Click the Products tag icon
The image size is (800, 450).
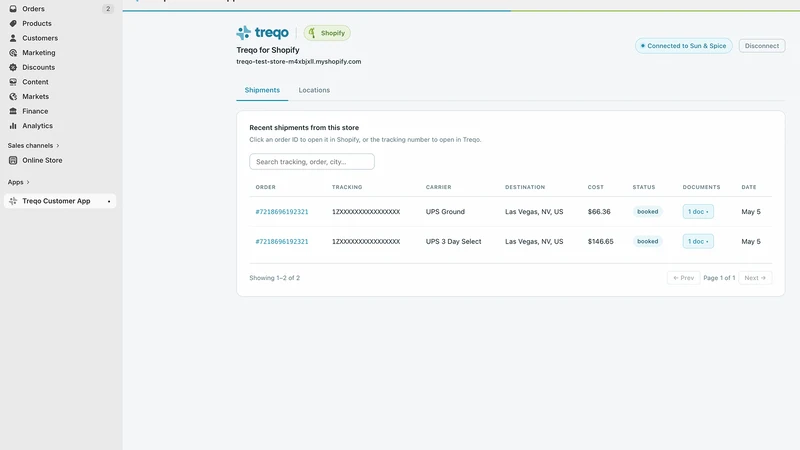pyautogui.click(x=13, y=23)
